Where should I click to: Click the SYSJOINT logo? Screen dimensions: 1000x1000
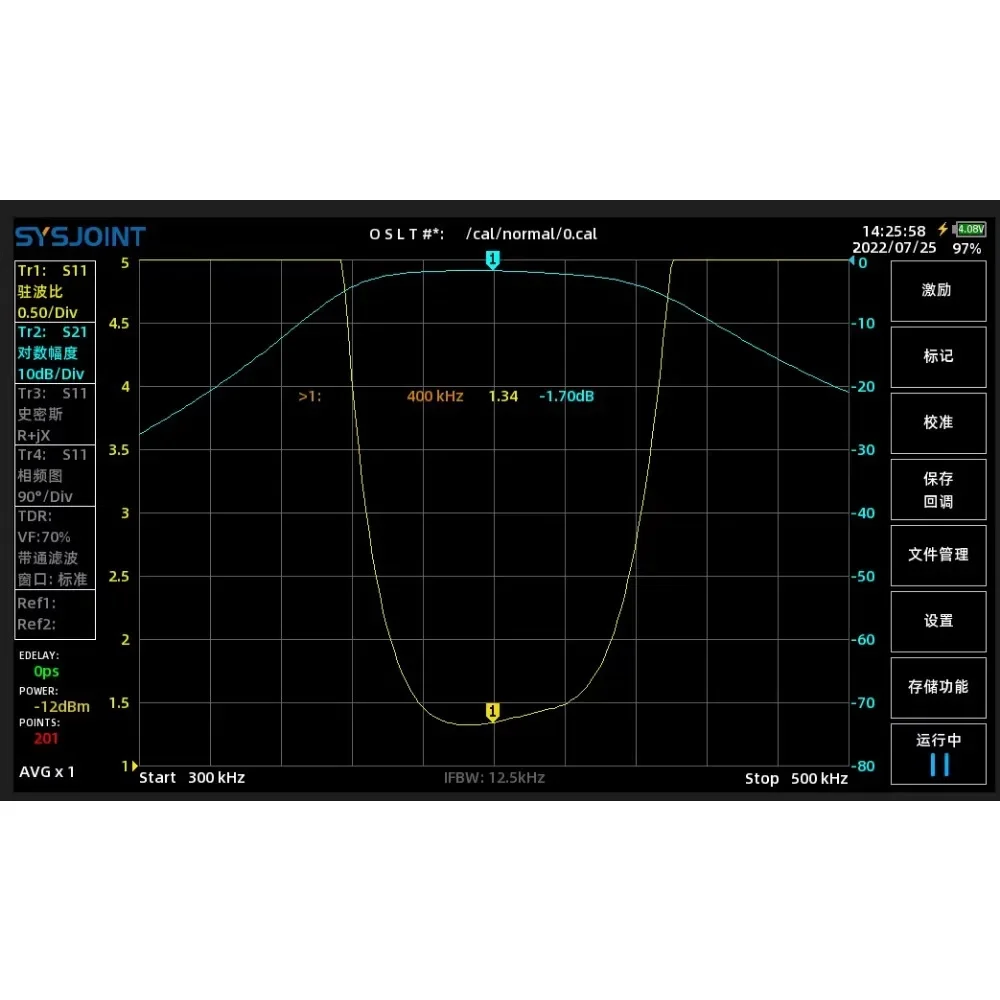80,237
